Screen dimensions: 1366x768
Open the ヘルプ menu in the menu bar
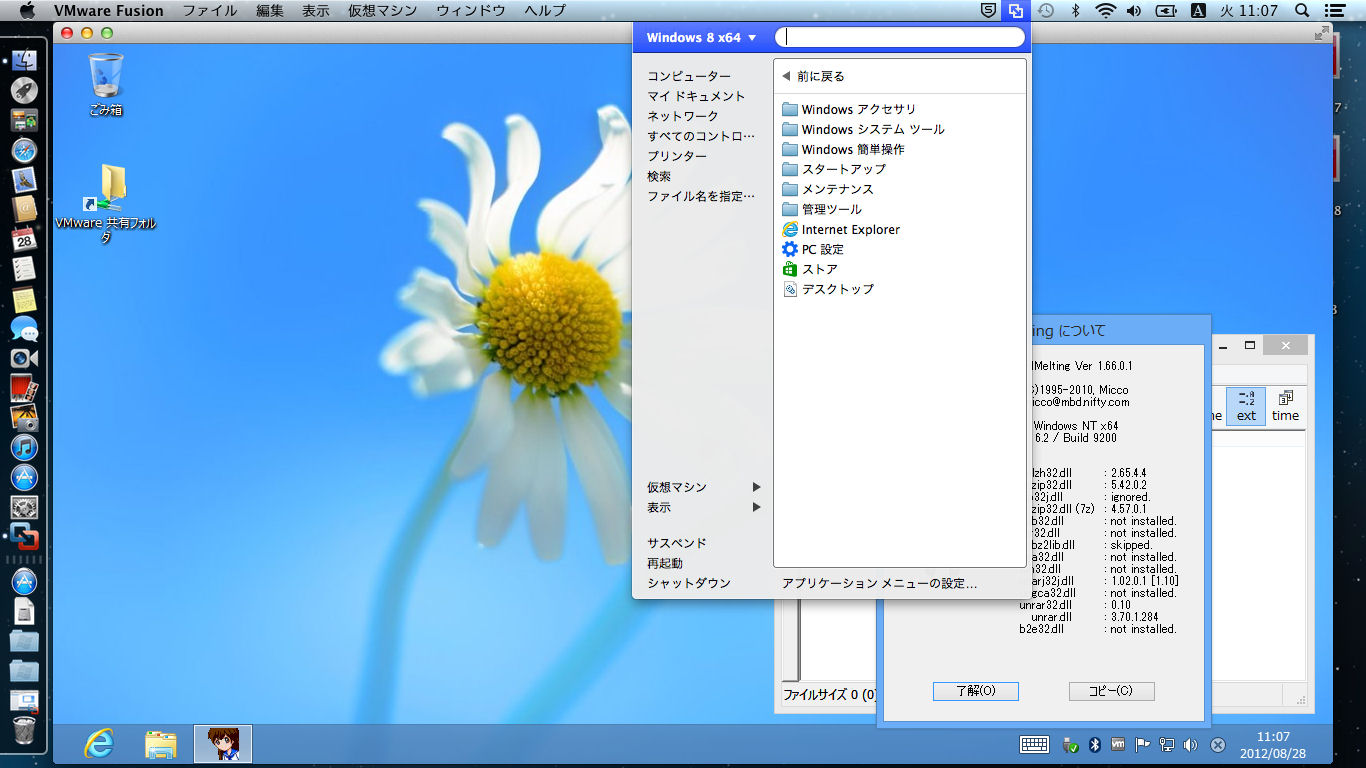point(545,11)
